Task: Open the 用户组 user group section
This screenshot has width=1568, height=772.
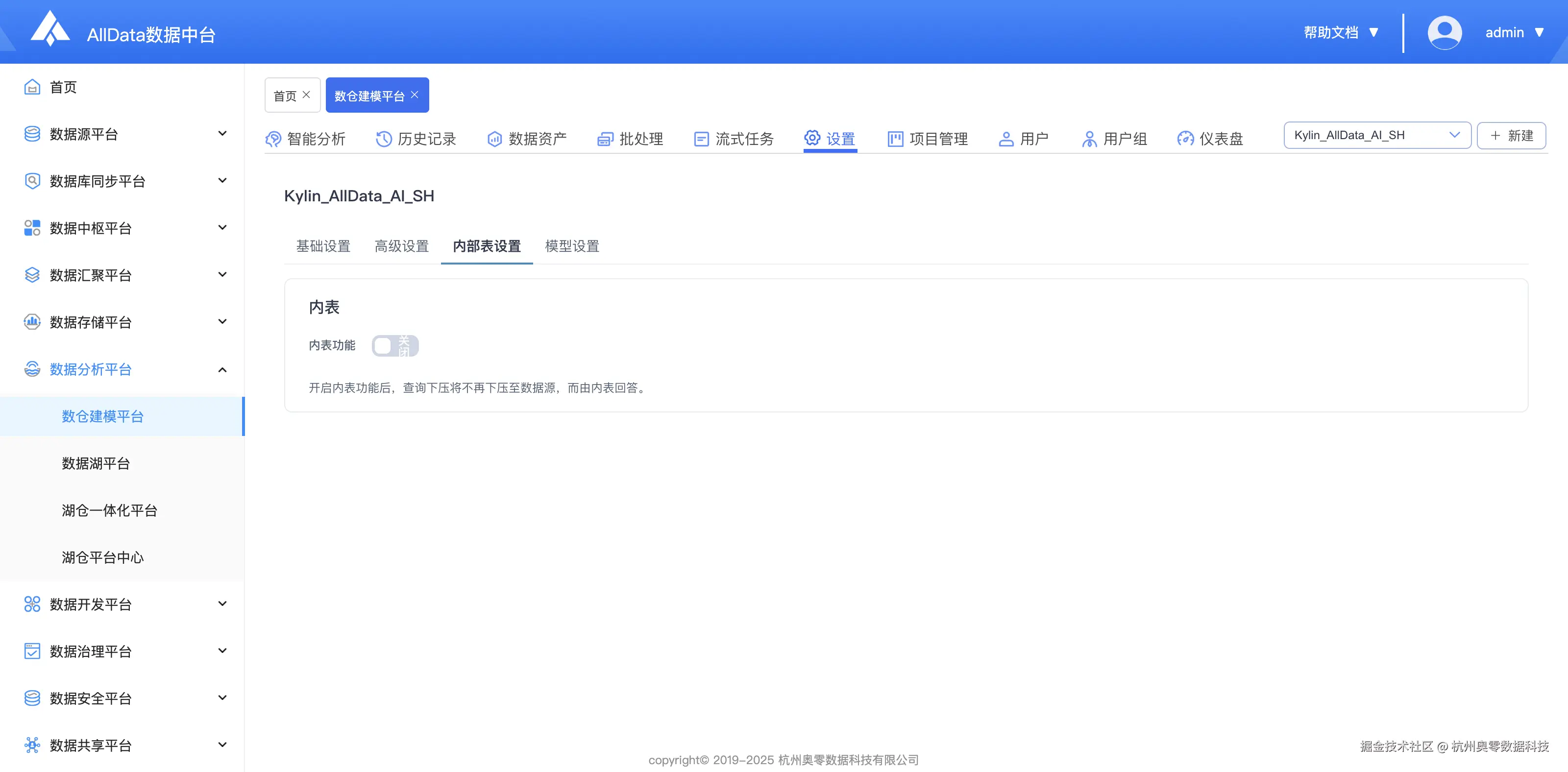Action: [1089, 138]
